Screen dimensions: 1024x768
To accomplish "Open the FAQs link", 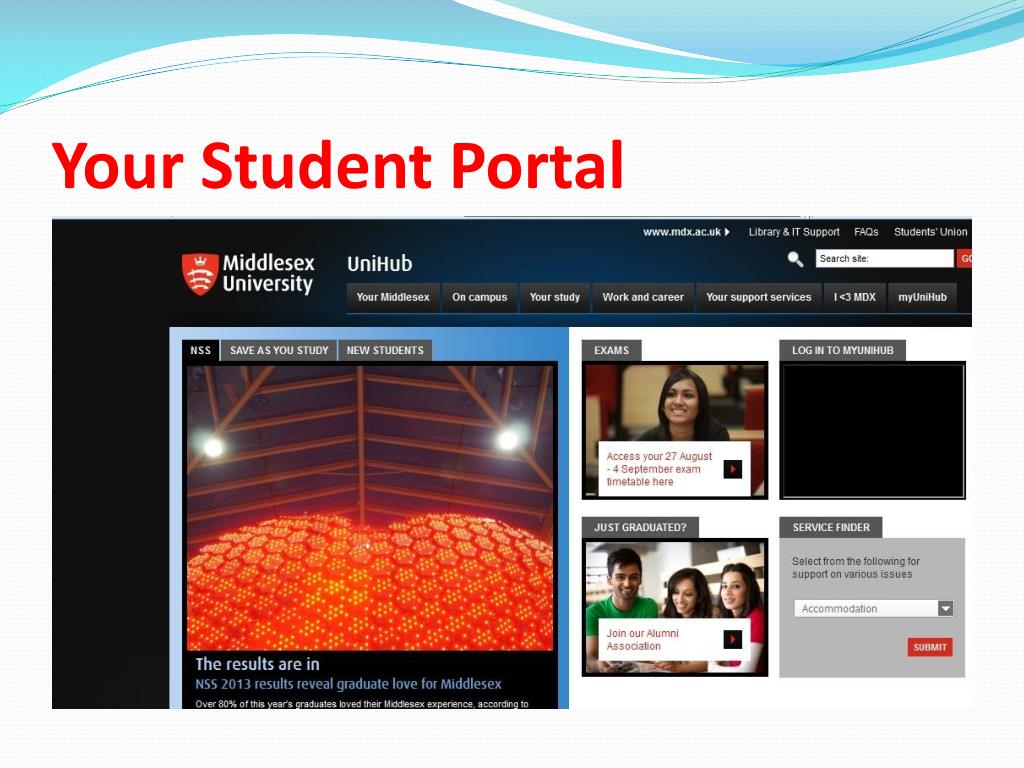I will pyautogui.click(x=866, y=232).
